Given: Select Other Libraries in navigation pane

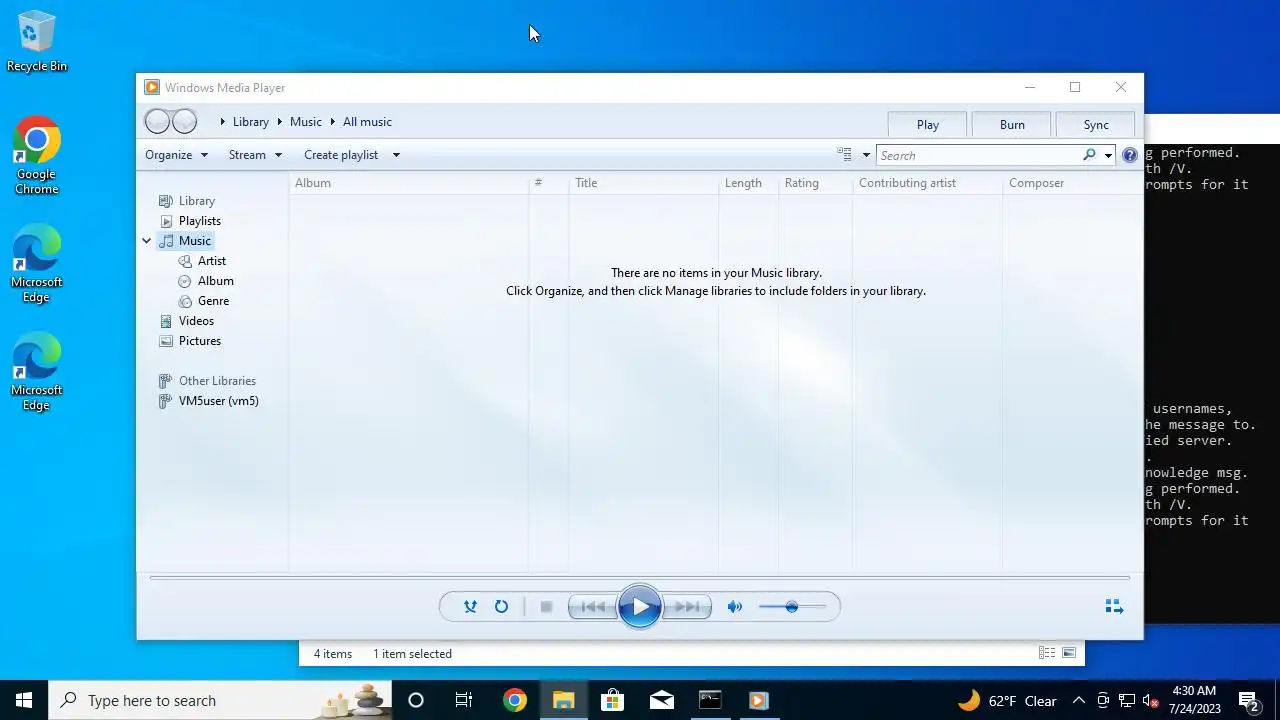Looking at the screenshot, I should pyautogui.click(x=217, y=381).
